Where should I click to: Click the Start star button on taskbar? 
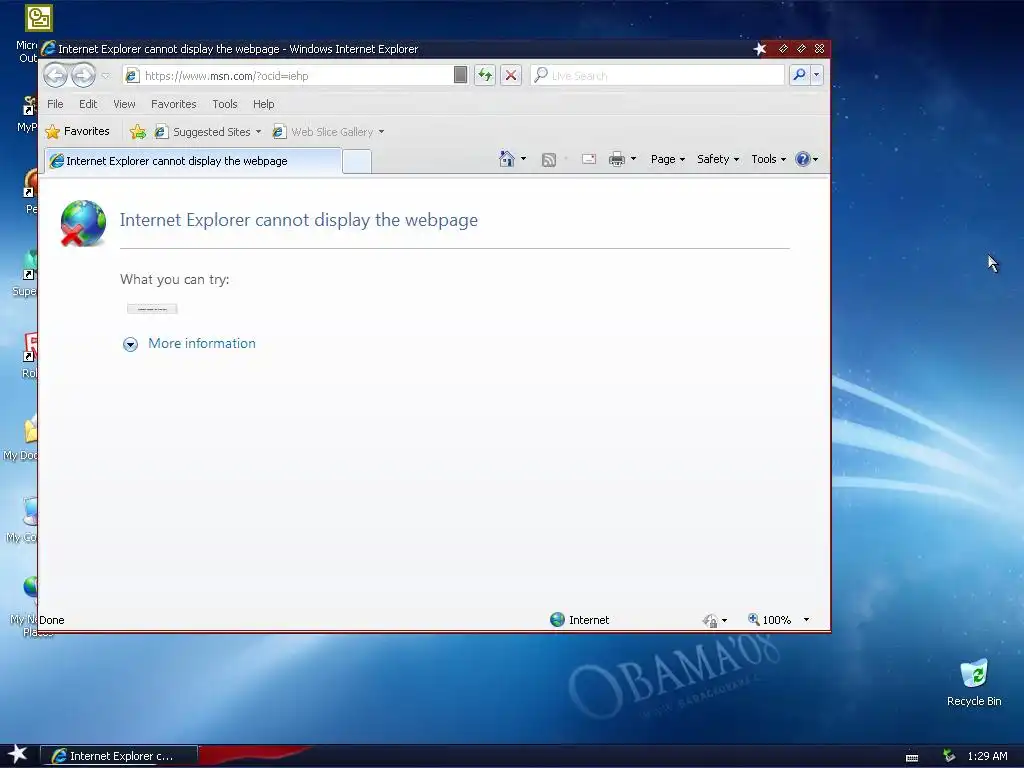[x=18, y=755]
